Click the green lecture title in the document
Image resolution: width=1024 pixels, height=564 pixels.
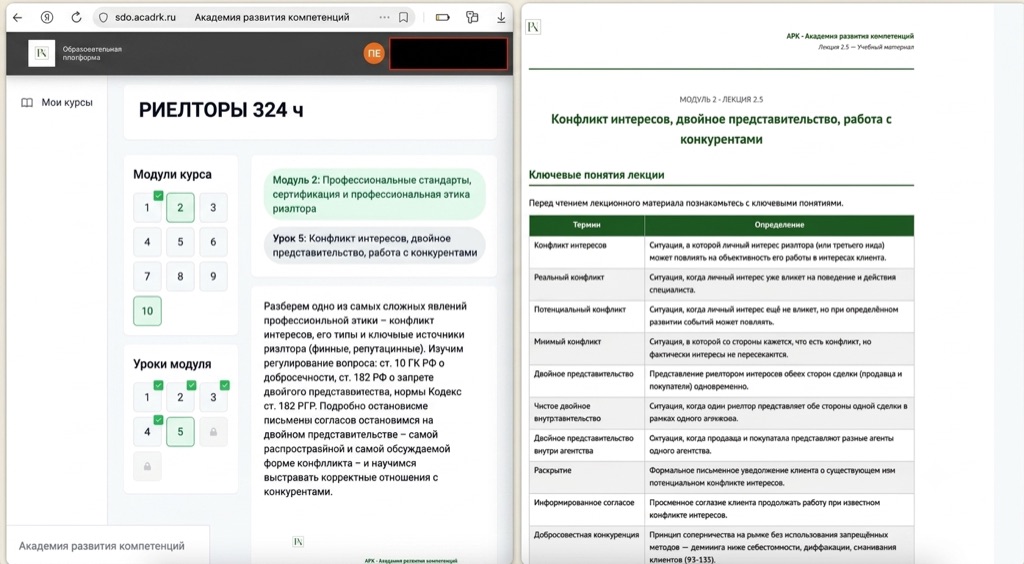point(721,129)
